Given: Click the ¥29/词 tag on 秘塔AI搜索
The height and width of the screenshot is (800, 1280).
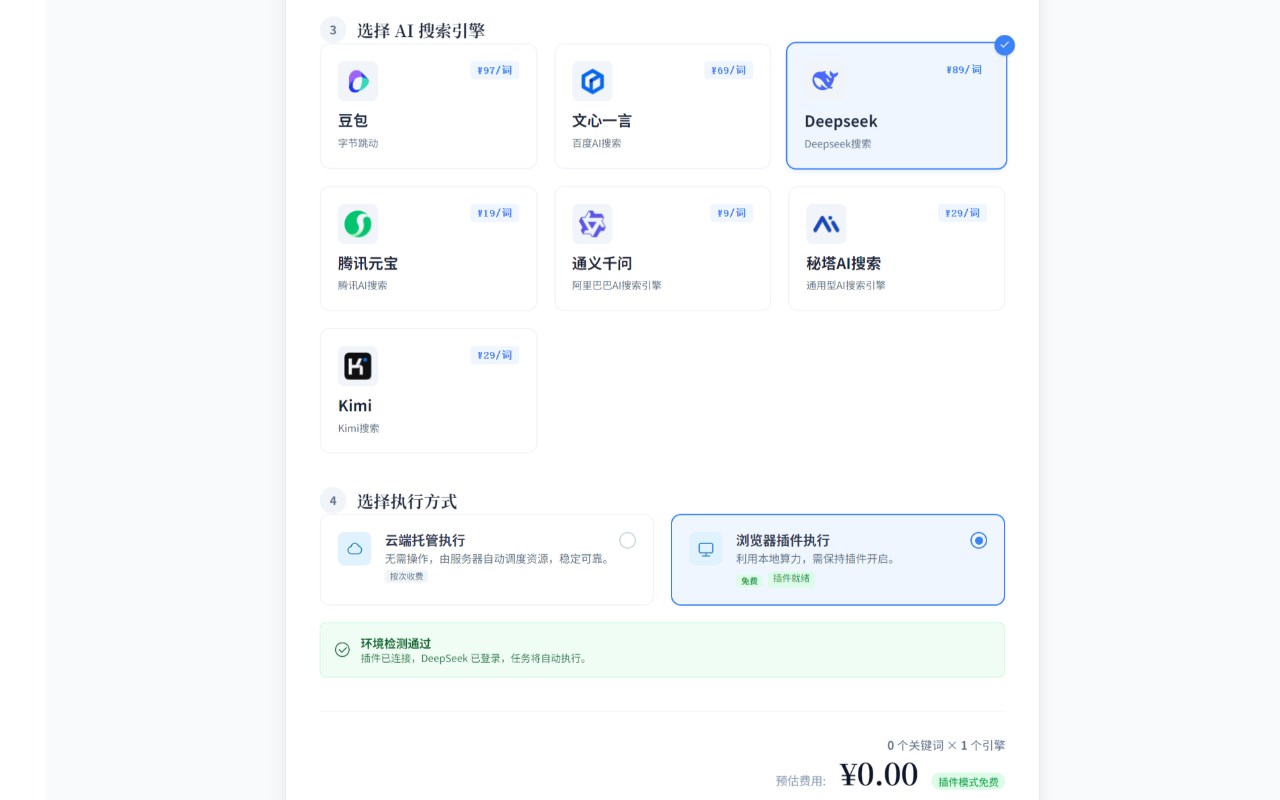Looking at the screenshot, I should click(963, 213).
